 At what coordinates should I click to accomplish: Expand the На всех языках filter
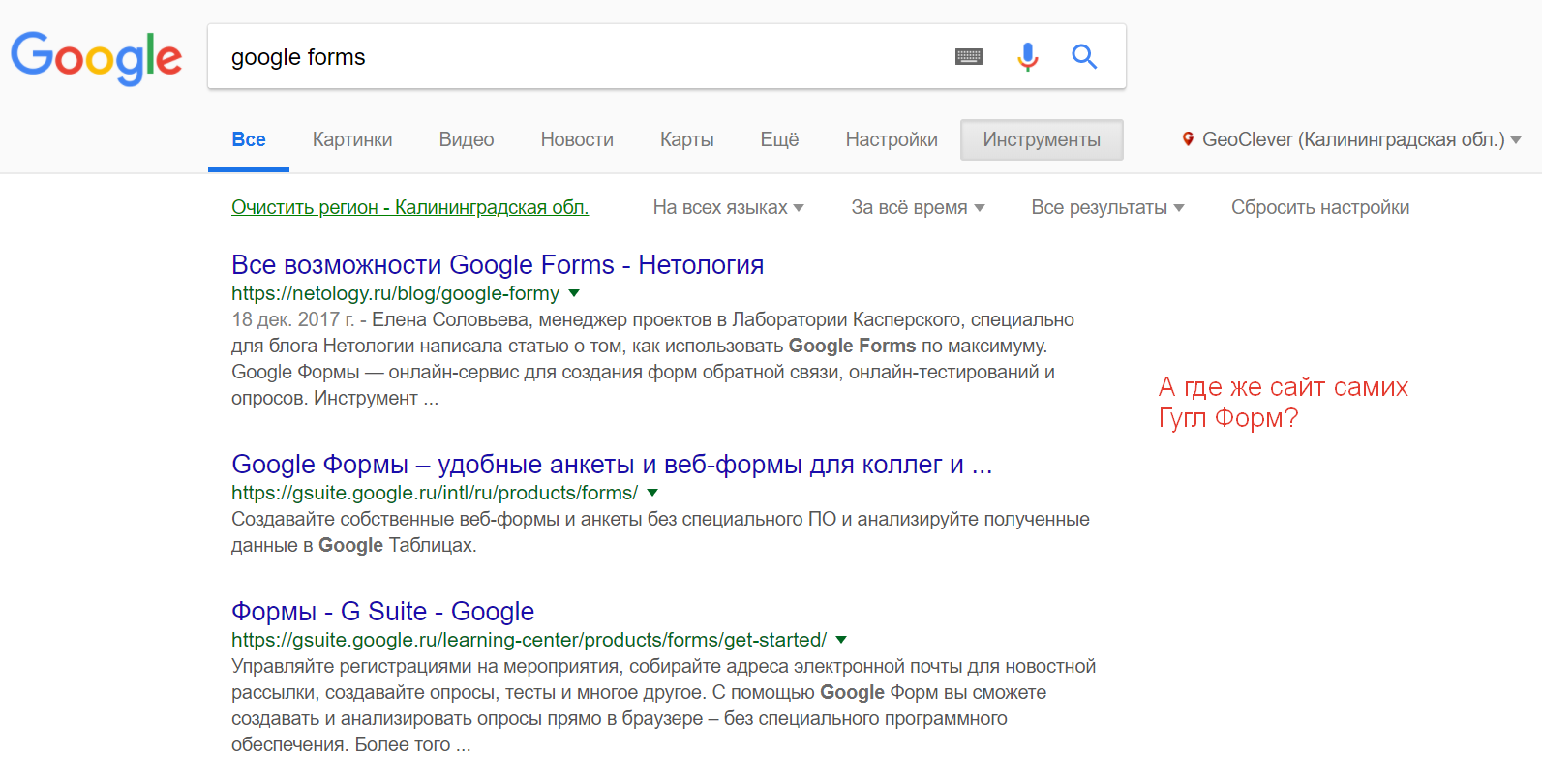[728, 207]
